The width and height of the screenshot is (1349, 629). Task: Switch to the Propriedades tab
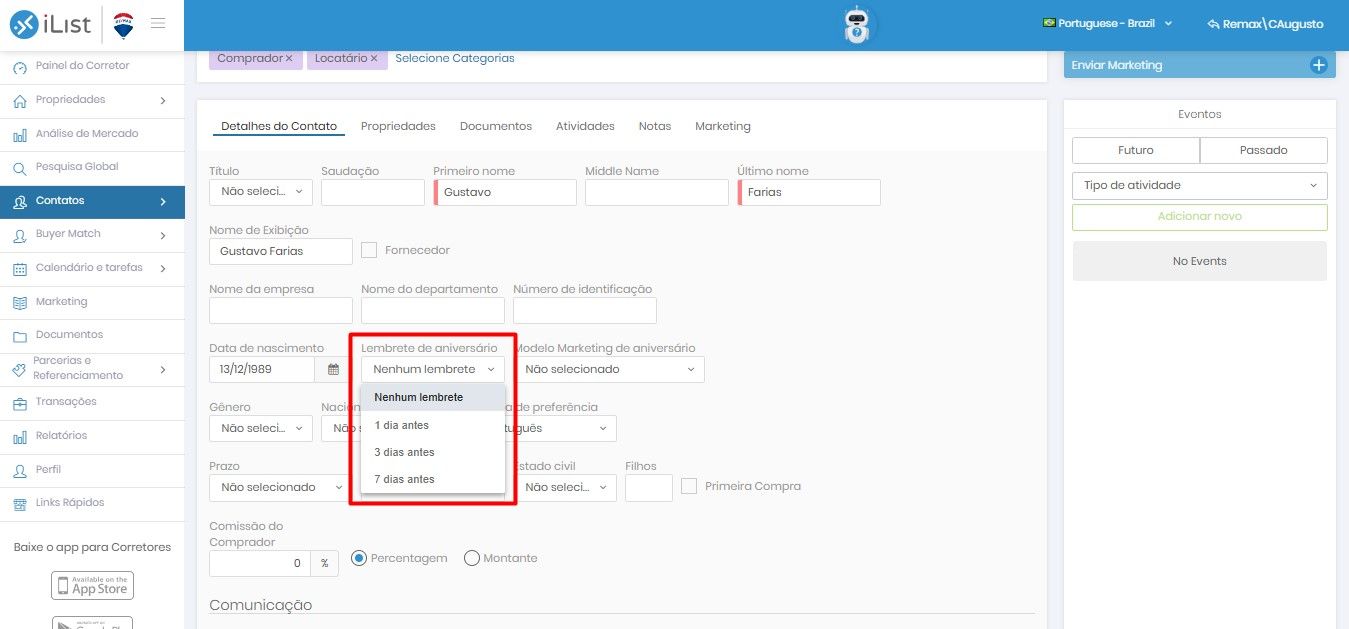[x=398, y=126]
